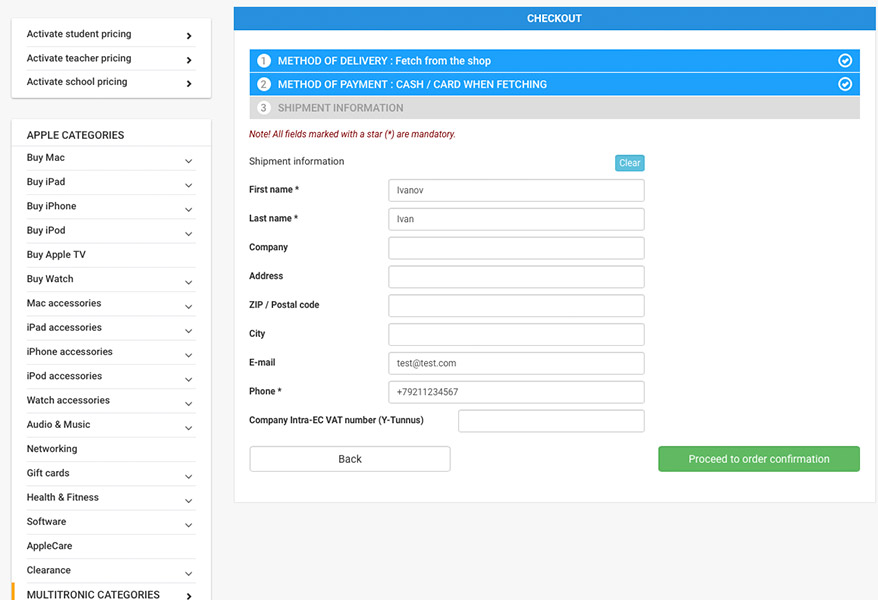
Task: Click the Company Intra-EC VAT number field
Action: pos(551,421)
